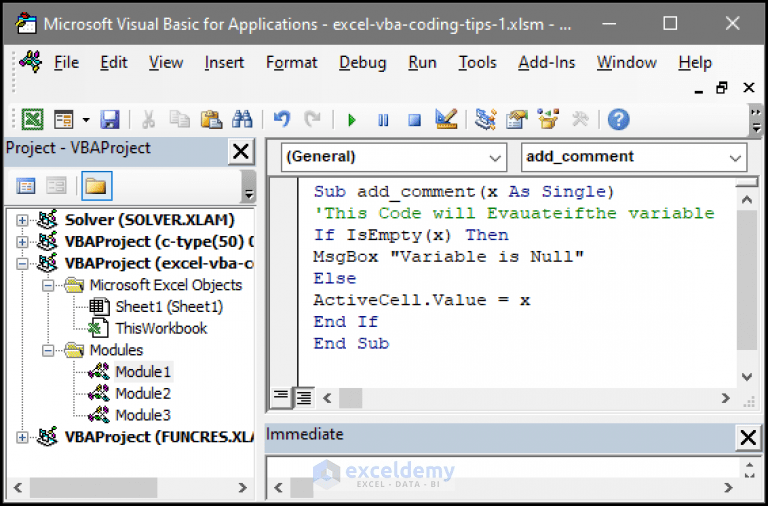This screenshot has width=768, height=506.
Task: Click the code window scroll up arrow
Action: [x=746, y=199]
